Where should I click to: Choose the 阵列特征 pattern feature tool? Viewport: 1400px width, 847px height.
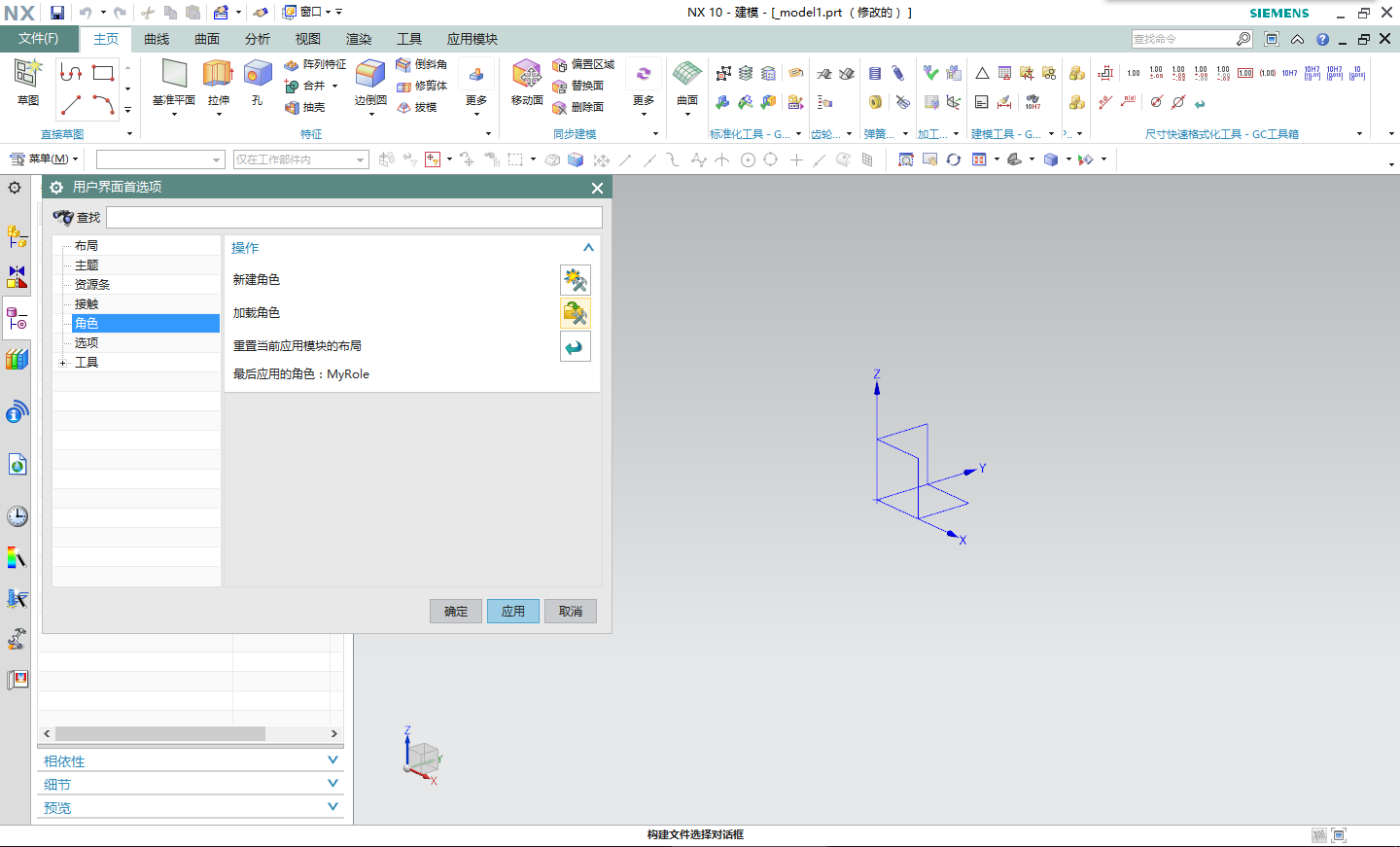coord(315,64)
